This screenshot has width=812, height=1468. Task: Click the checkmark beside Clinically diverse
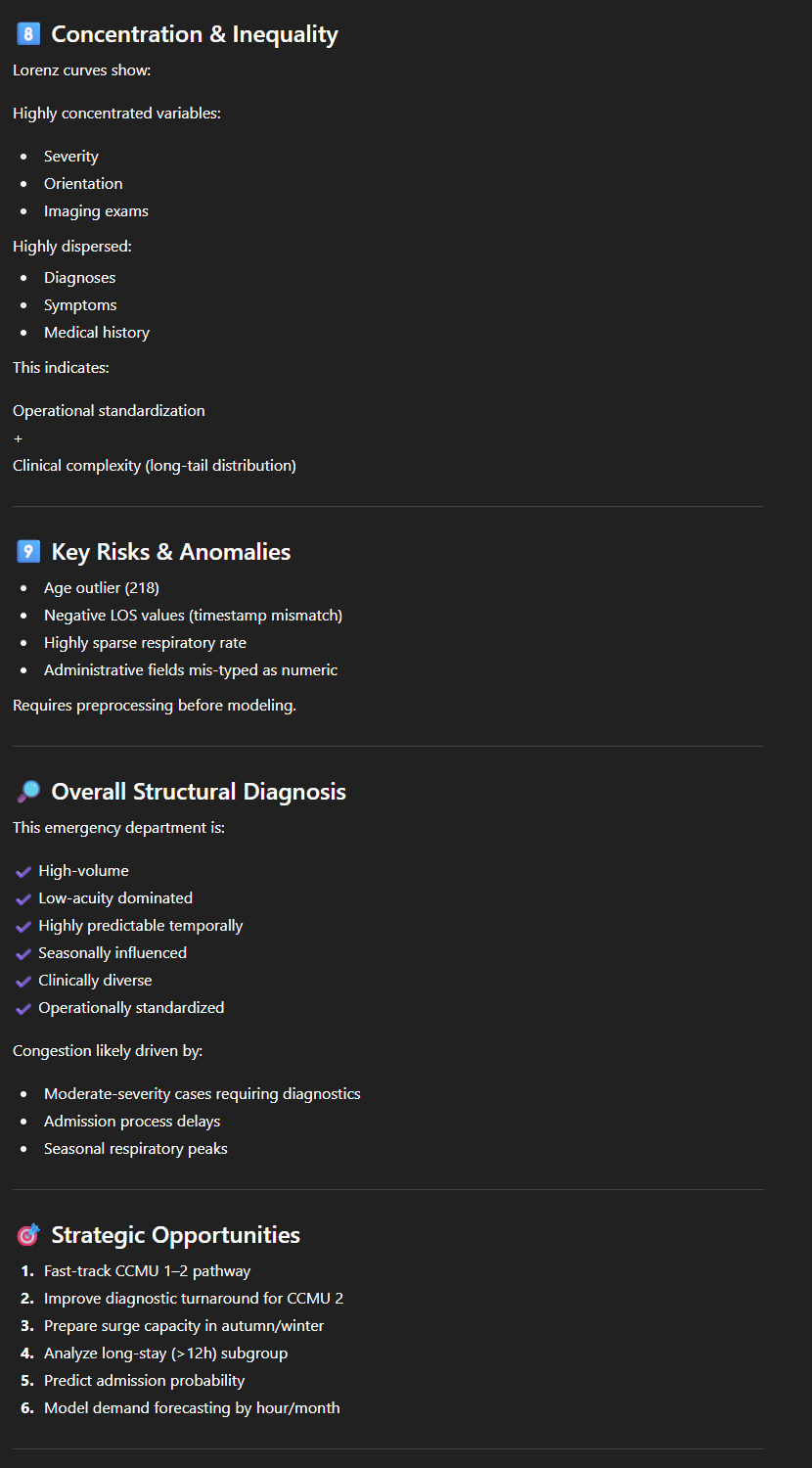point(23,981)
